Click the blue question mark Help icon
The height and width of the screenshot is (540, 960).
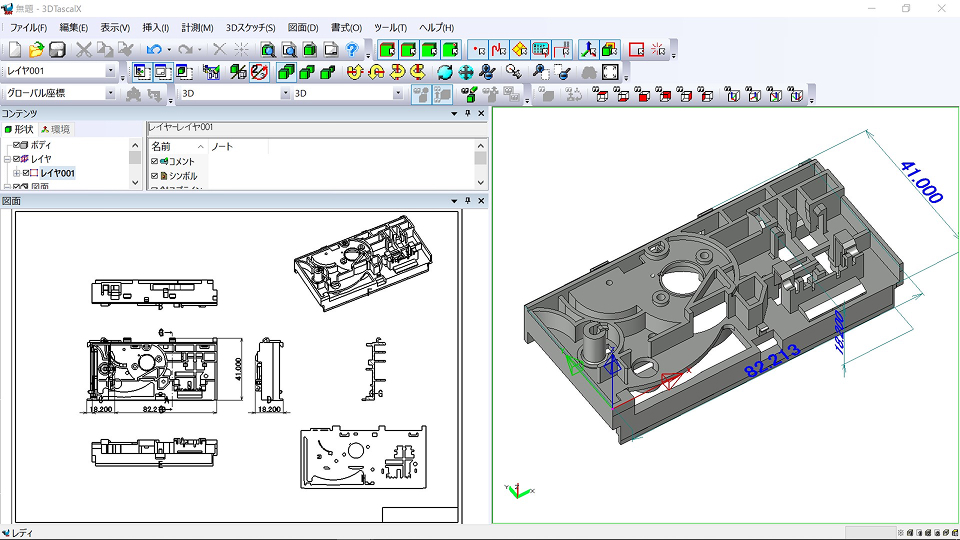352,49
